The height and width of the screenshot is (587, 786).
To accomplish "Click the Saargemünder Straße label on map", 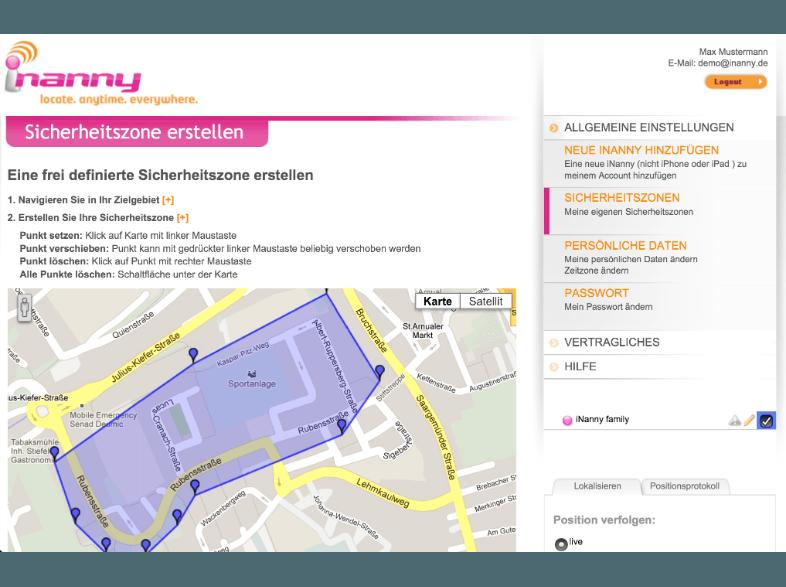I will [436, 437].
